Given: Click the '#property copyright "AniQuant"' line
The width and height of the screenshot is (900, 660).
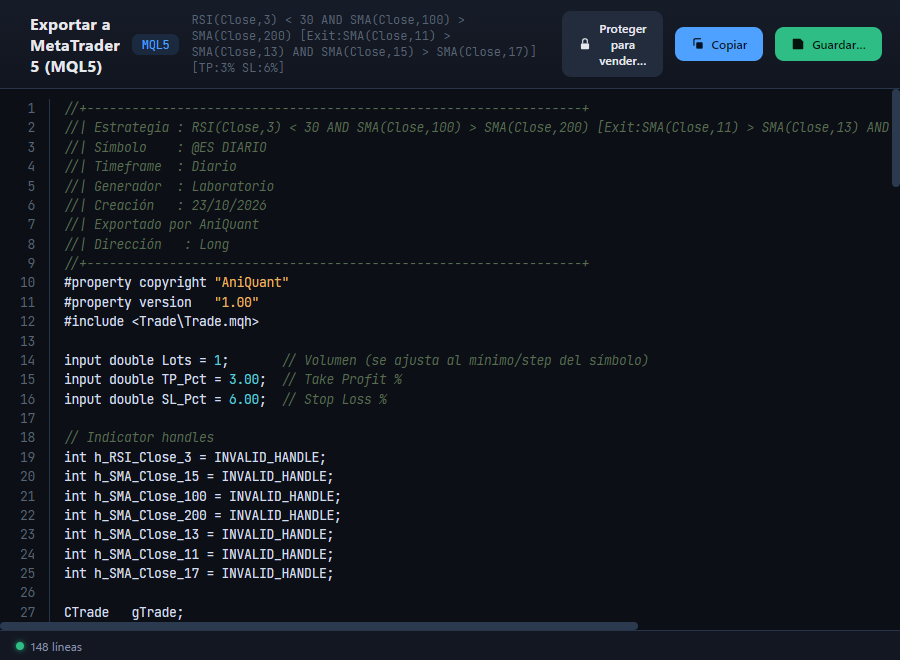Looking at the screenshot, I should tap(176, 282).
